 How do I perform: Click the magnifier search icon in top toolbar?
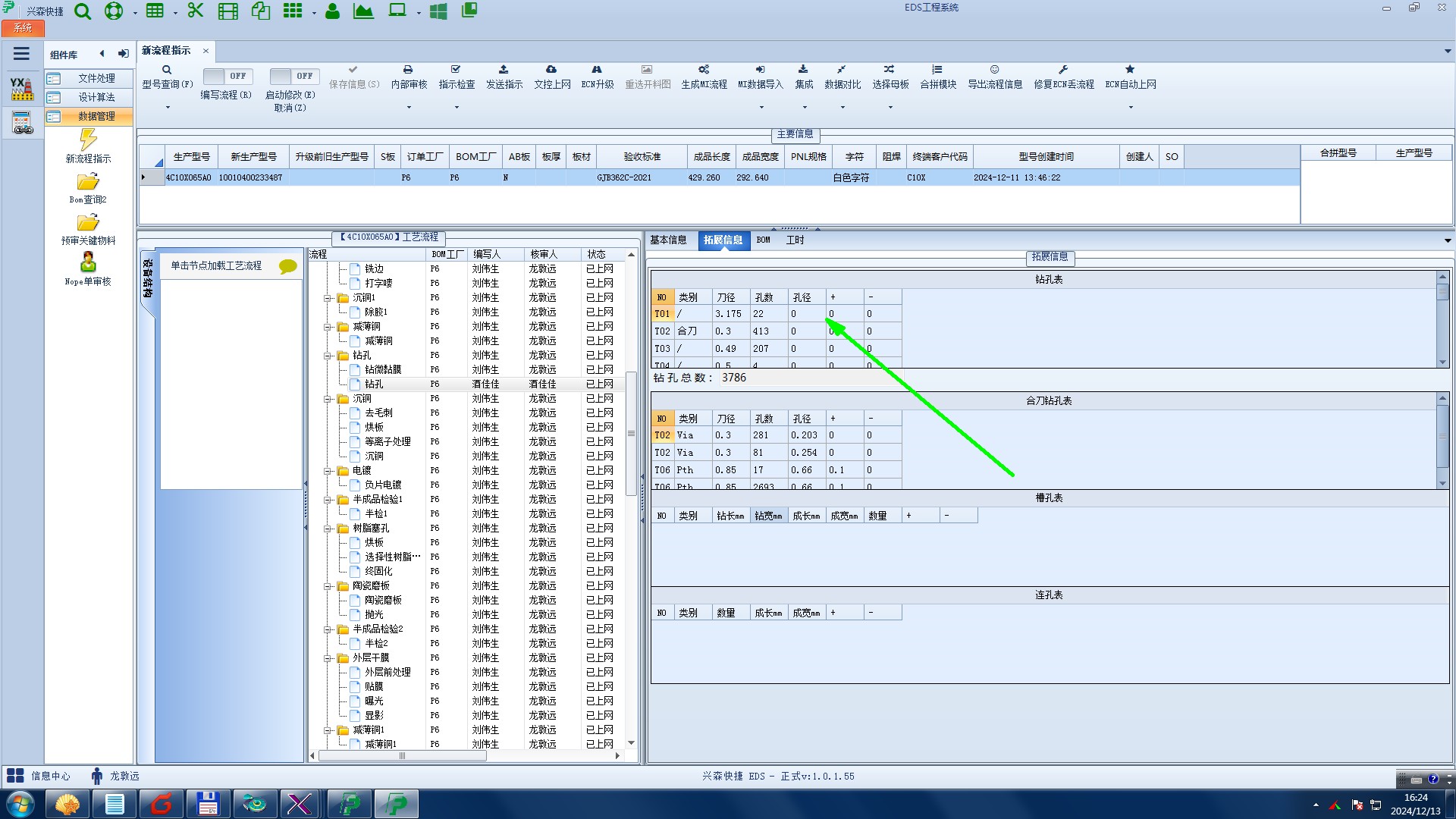click(x=83, y=11)
